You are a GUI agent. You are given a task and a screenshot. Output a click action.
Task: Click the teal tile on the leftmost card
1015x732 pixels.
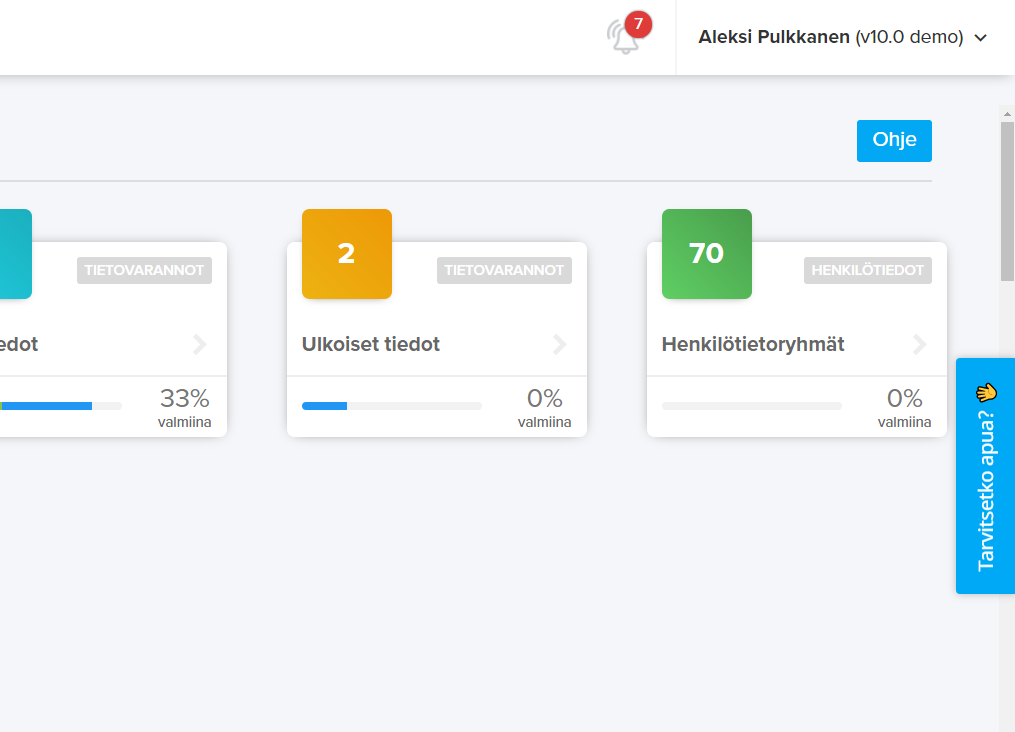[16, 254]
